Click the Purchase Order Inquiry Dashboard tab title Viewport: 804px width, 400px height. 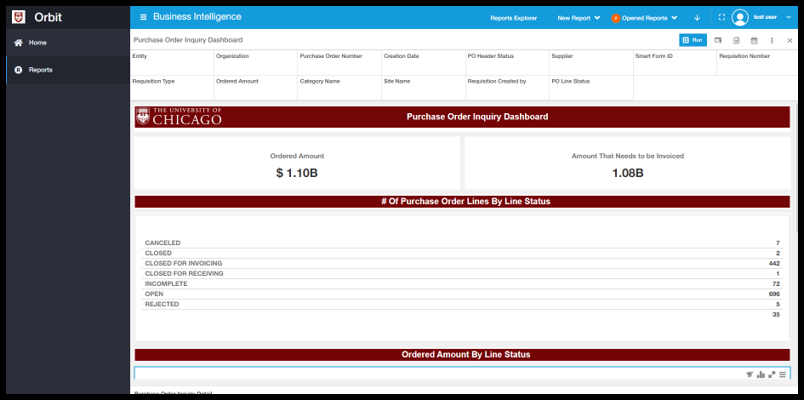[188, 40]
